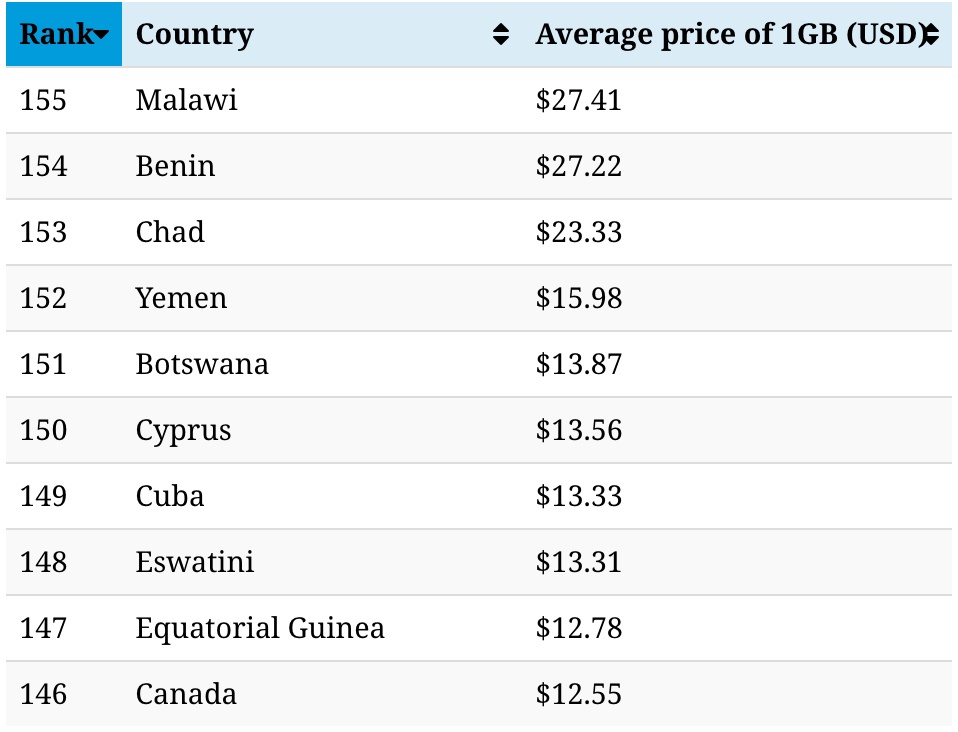Screen dimensions: 958x732
Task: Click the Rank column header
Action: [x=55, y=35]
